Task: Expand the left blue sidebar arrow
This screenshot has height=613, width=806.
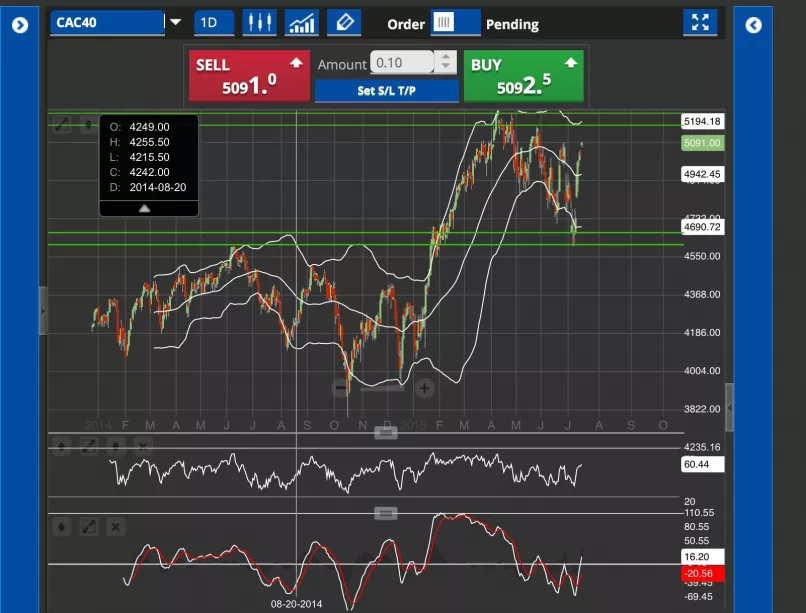Action: pos(20,25)
